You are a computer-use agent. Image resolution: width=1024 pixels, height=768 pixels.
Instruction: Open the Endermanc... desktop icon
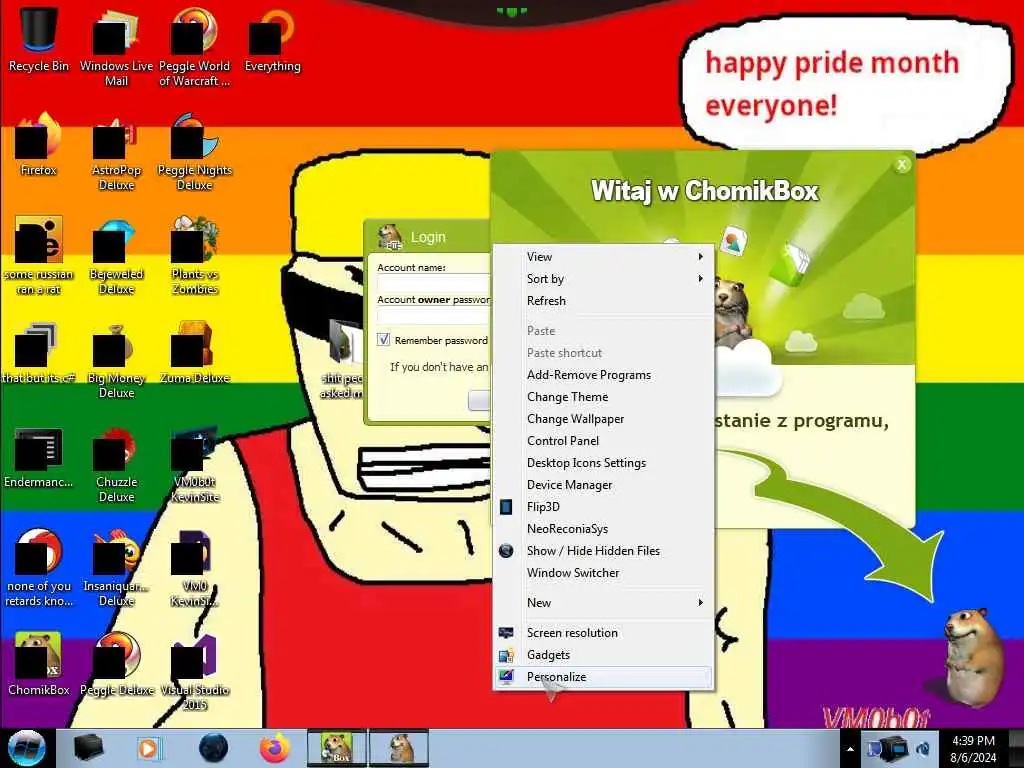click(x=39, y=457)
